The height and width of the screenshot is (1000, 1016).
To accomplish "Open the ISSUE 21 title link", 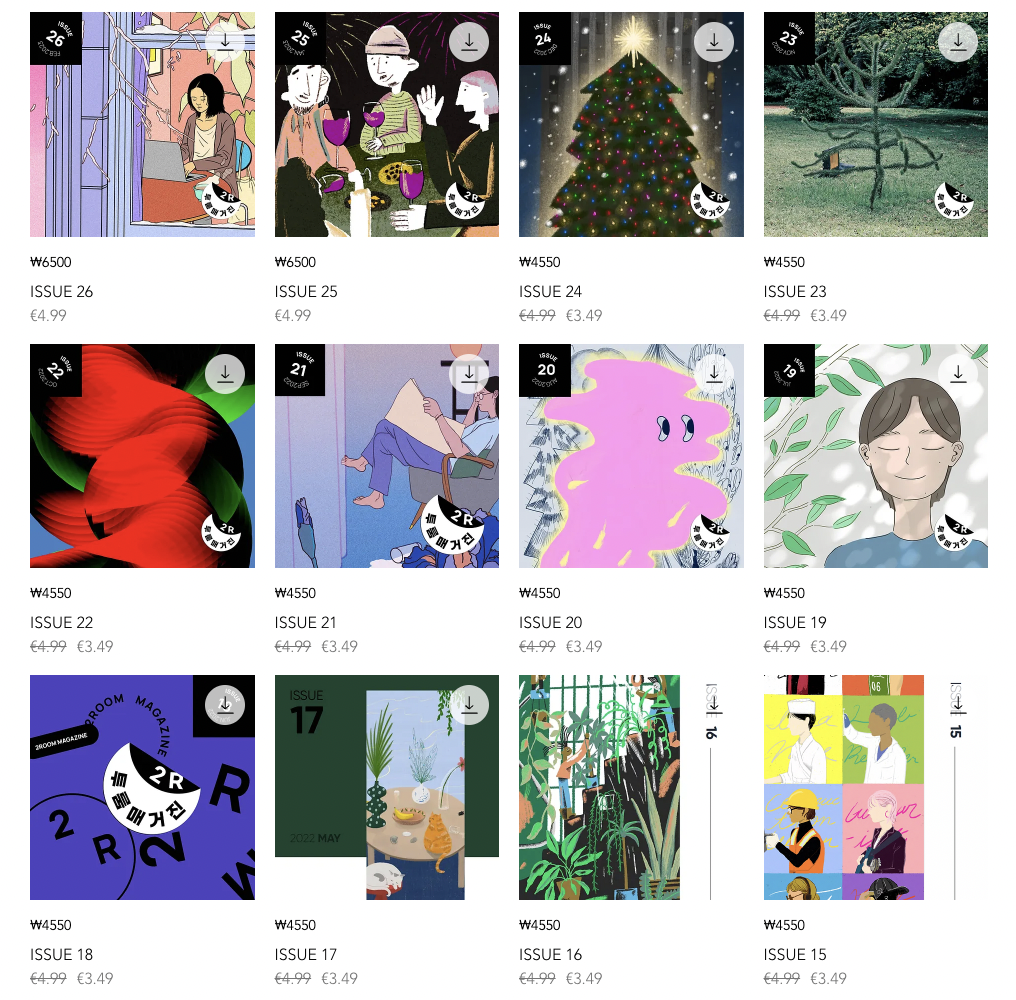I will pos(305,623).
